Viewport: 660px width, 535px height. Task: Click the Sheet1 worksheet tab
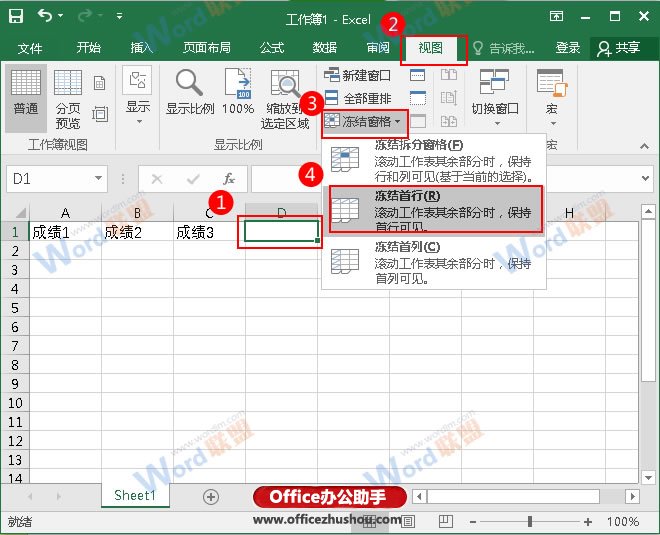pos(135,495)
